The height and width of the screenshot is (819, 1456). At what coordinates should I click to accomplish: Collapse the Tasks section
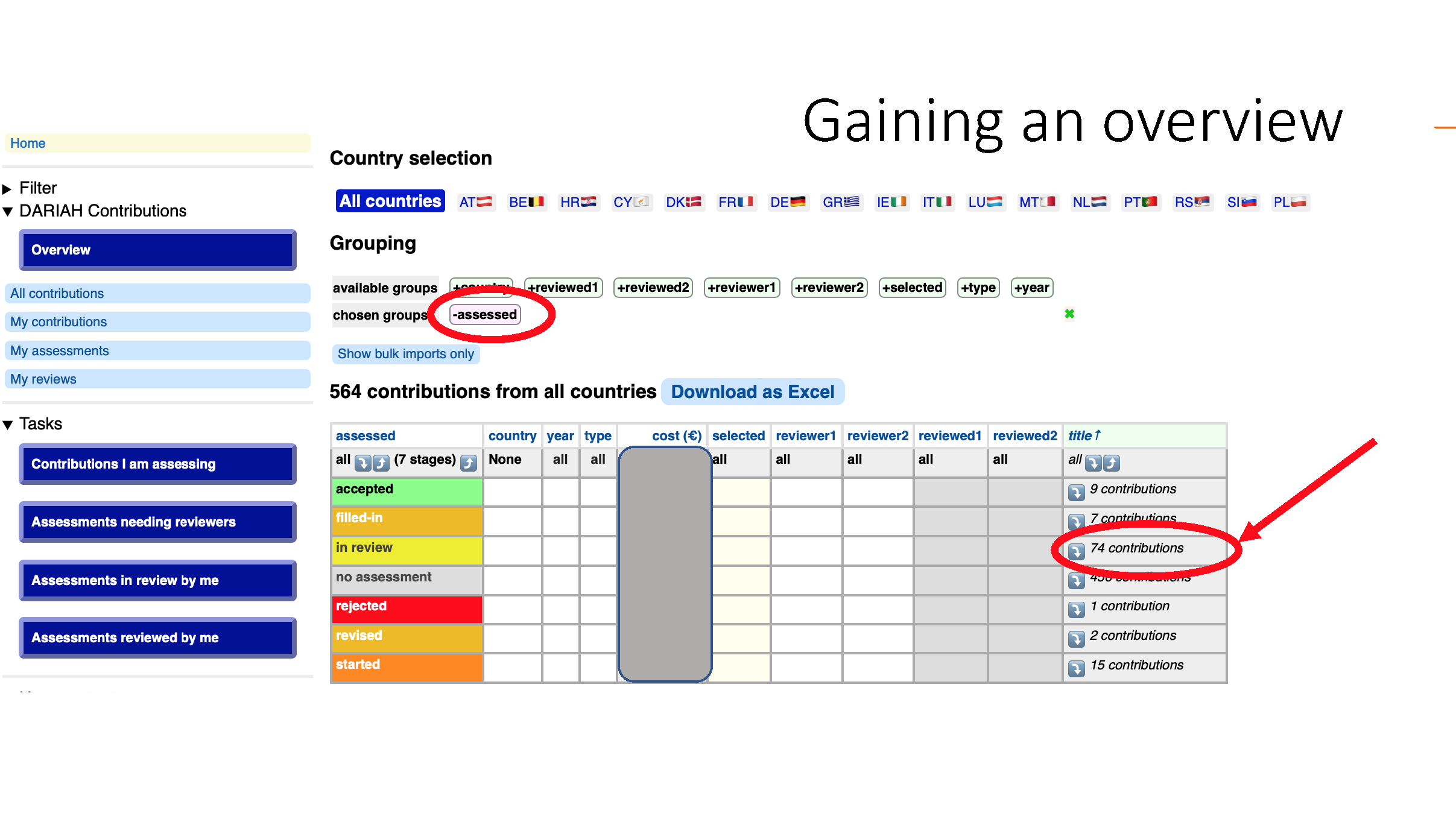pyautogui.click(x=33, y=424)
